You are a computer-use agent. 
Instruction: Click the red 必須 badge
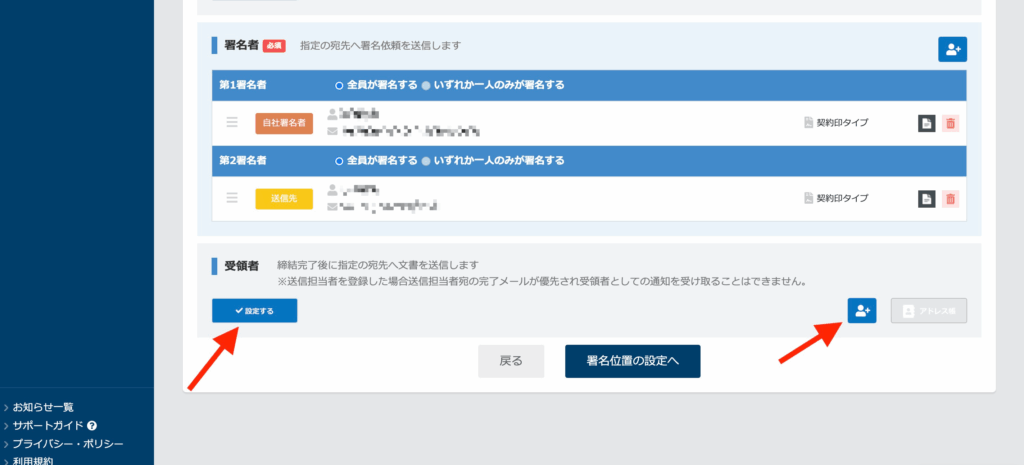(x=274, y=46)
